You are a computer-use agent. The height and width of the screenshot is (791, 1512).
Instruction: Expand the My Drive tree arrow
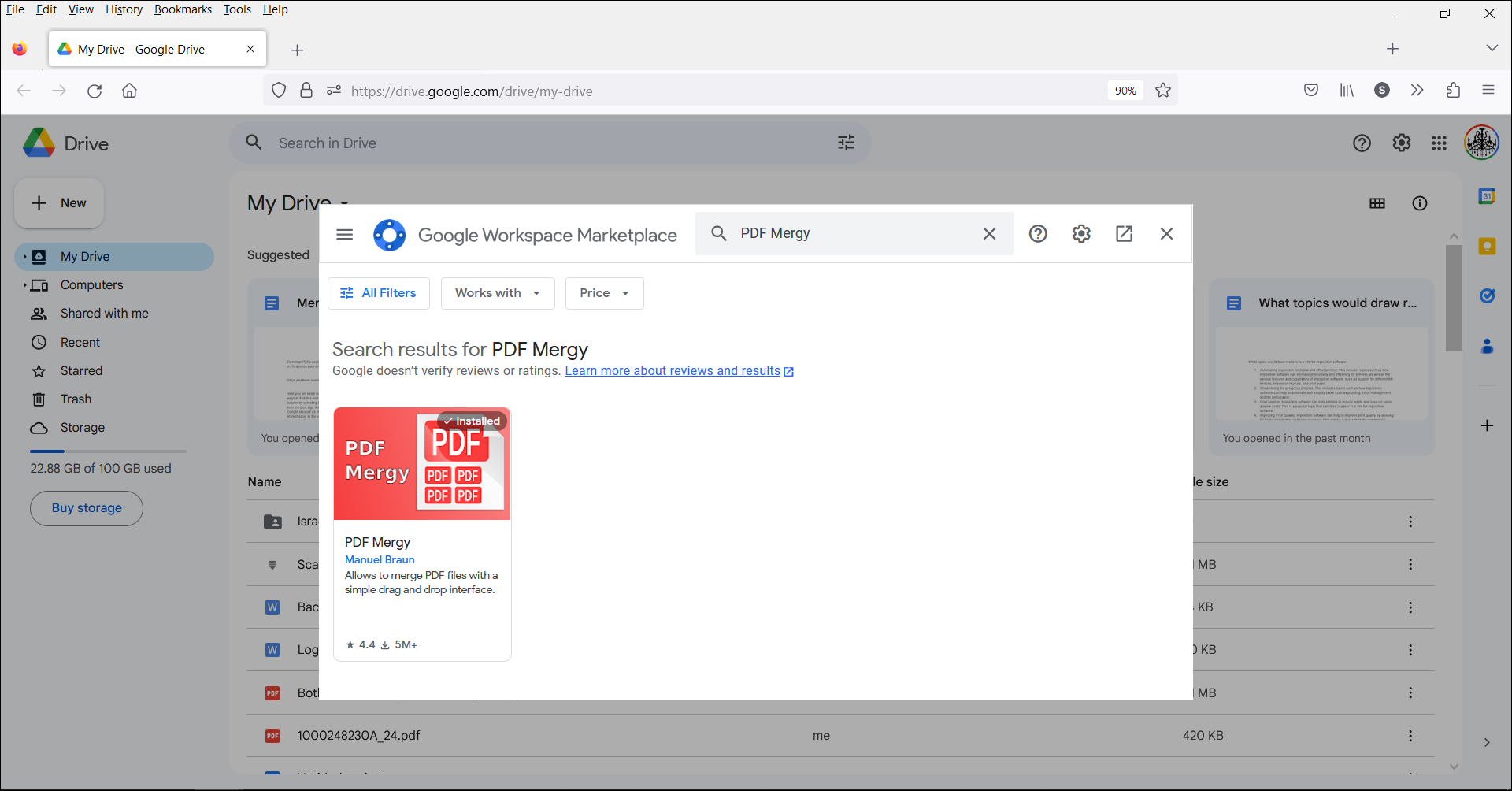coord(24,257)
